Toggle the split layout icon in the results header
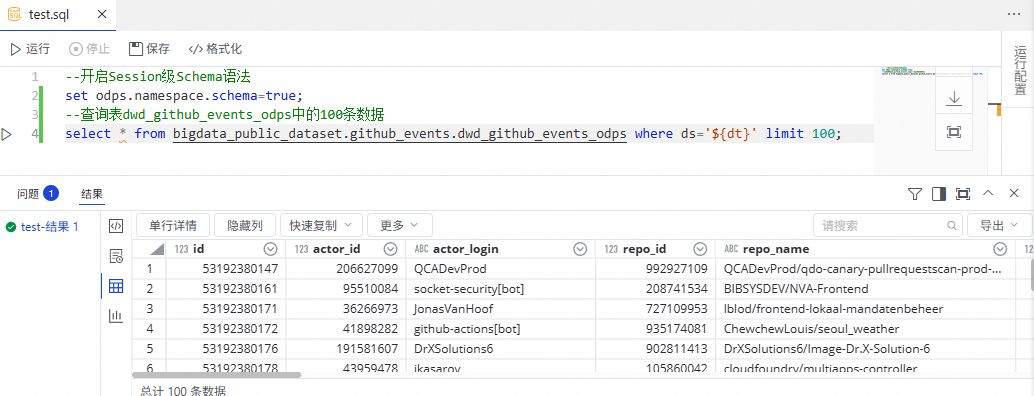 (x=938, y=194)
